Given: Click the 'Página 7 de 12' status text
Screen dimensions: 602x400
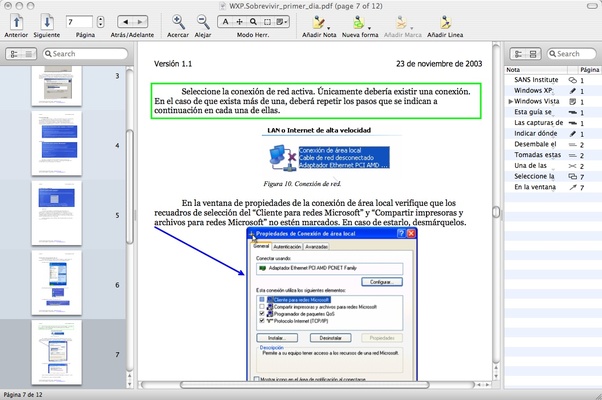Looking at the screenshot, I should pyautogui.click(x=23, y=395).
